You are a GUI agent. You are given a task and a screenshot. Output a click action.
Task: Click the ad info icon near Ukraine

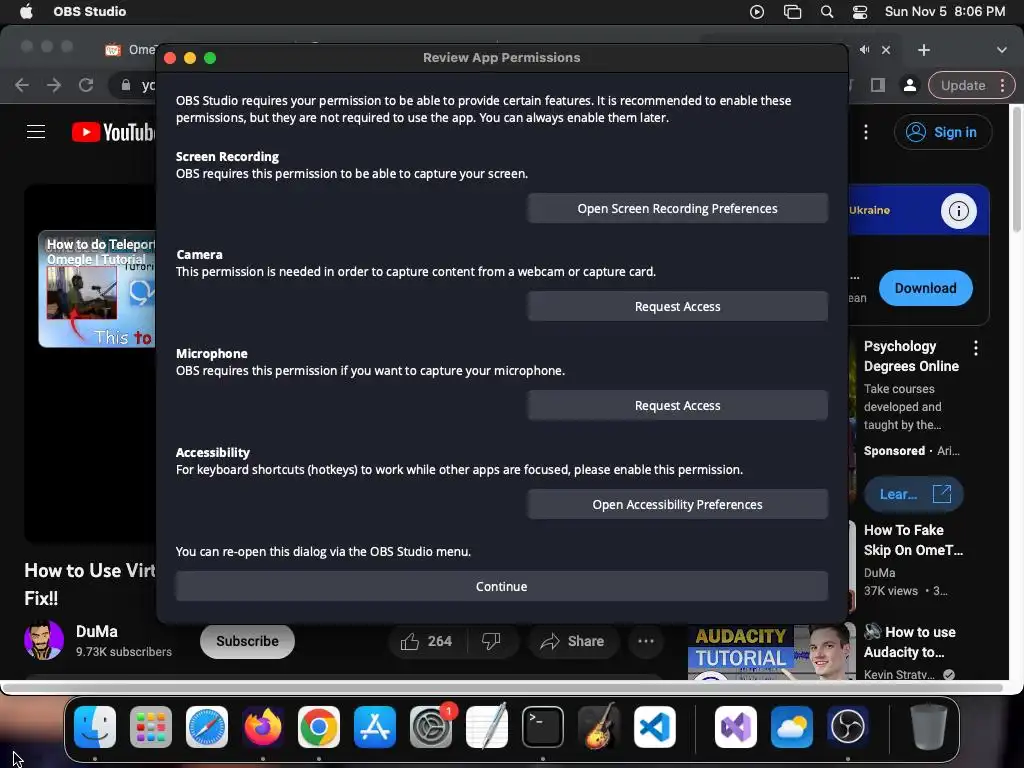tap(958, 211)
